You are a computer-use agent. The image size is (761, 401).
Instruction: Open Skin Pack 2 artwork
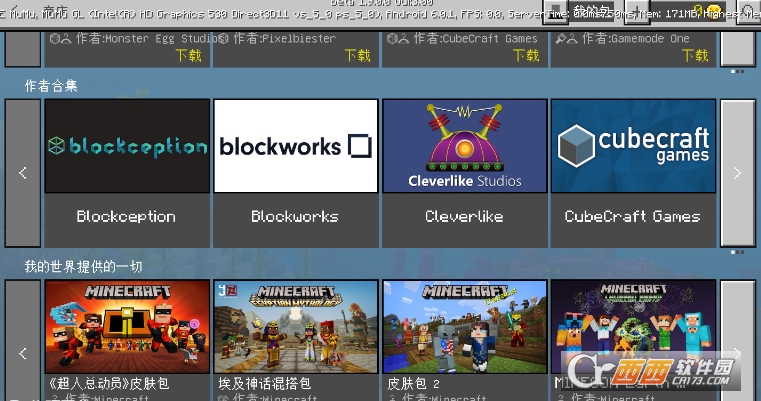[464, 326]
